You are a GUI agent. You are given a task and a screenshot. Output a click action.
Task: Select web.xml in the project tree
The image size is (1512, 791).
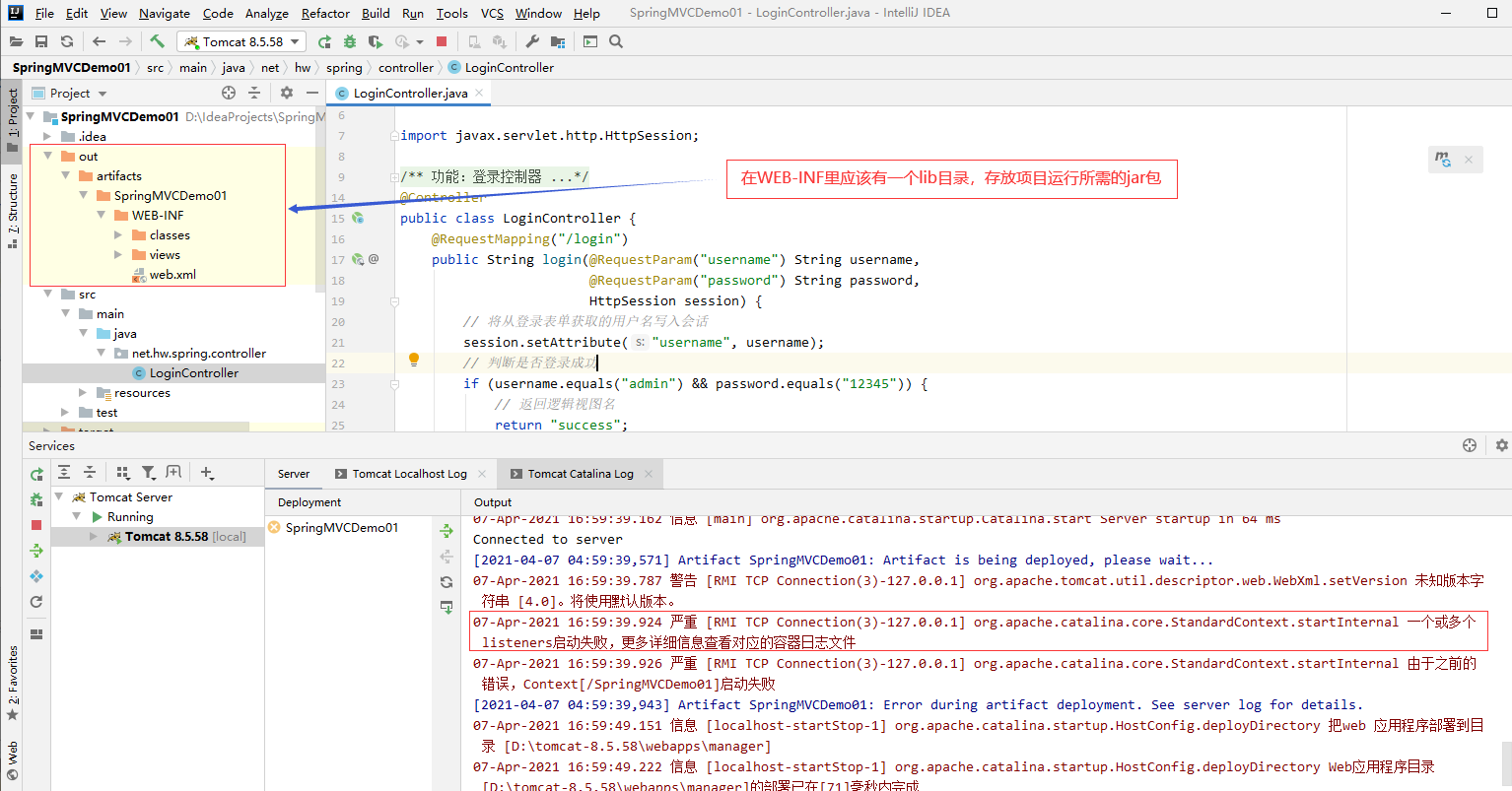point(172,275)
